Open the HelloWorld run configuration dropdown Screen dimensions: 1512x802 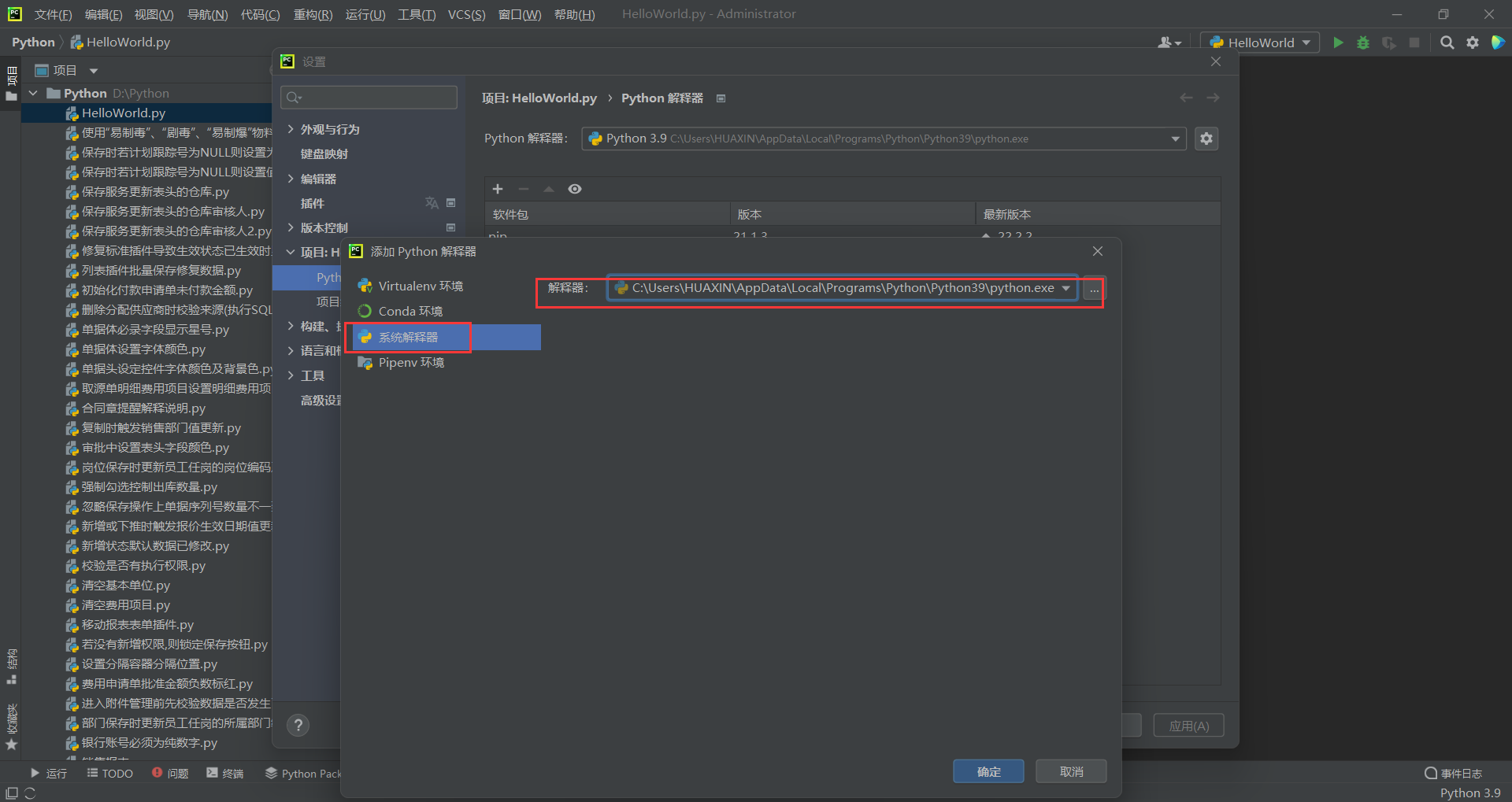click(1260, 43)
